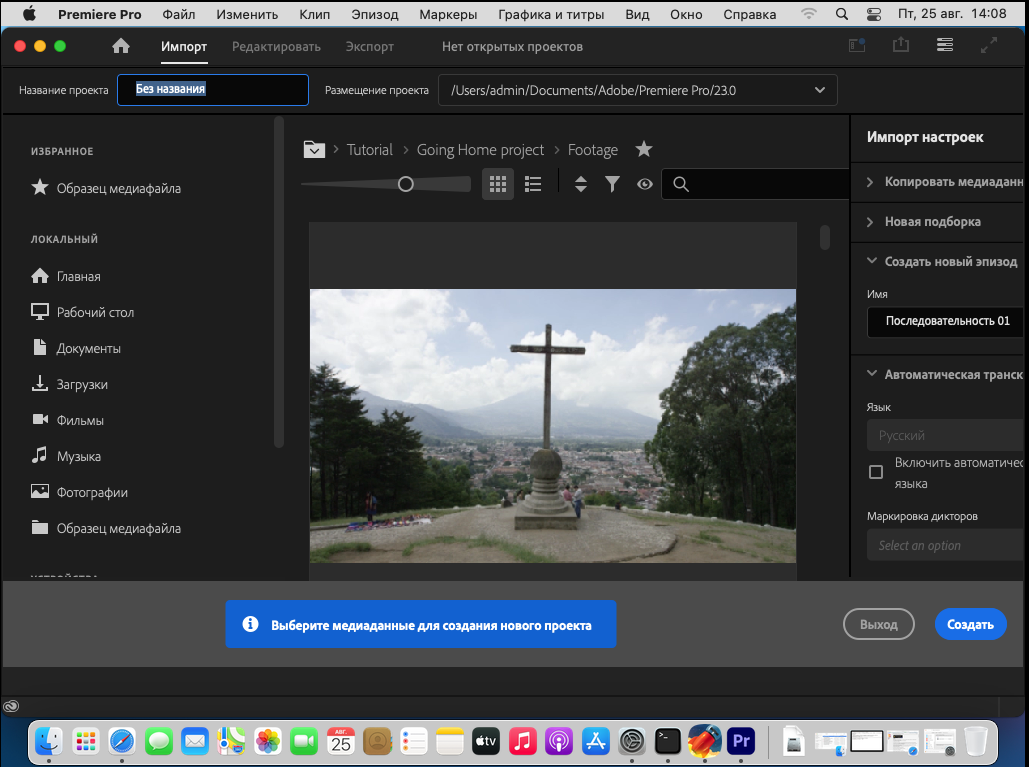Open the media filter funnel icon

coord(612,184)
